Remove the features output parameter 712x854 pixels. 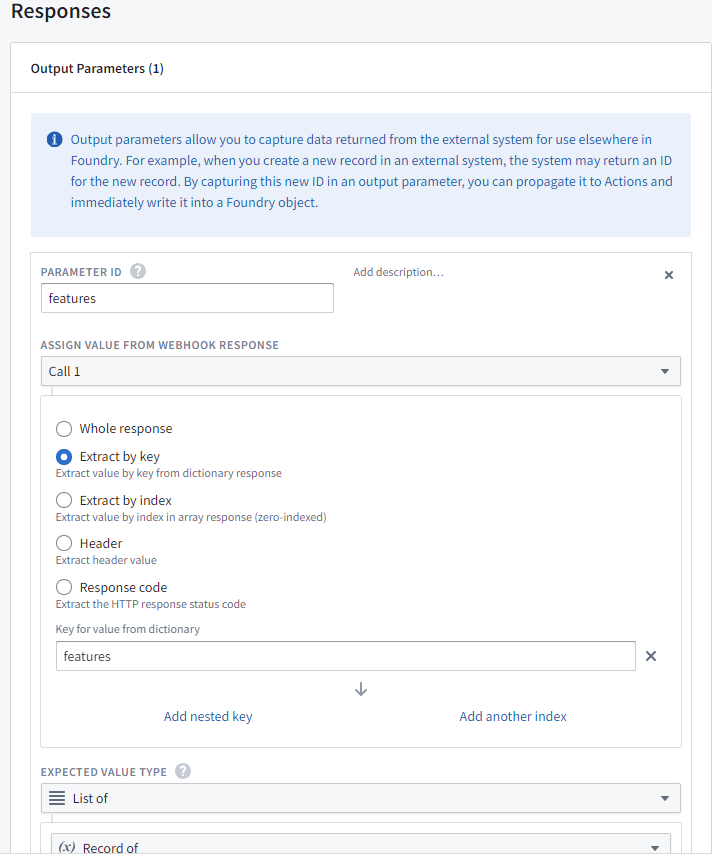(x=669, y=275)
